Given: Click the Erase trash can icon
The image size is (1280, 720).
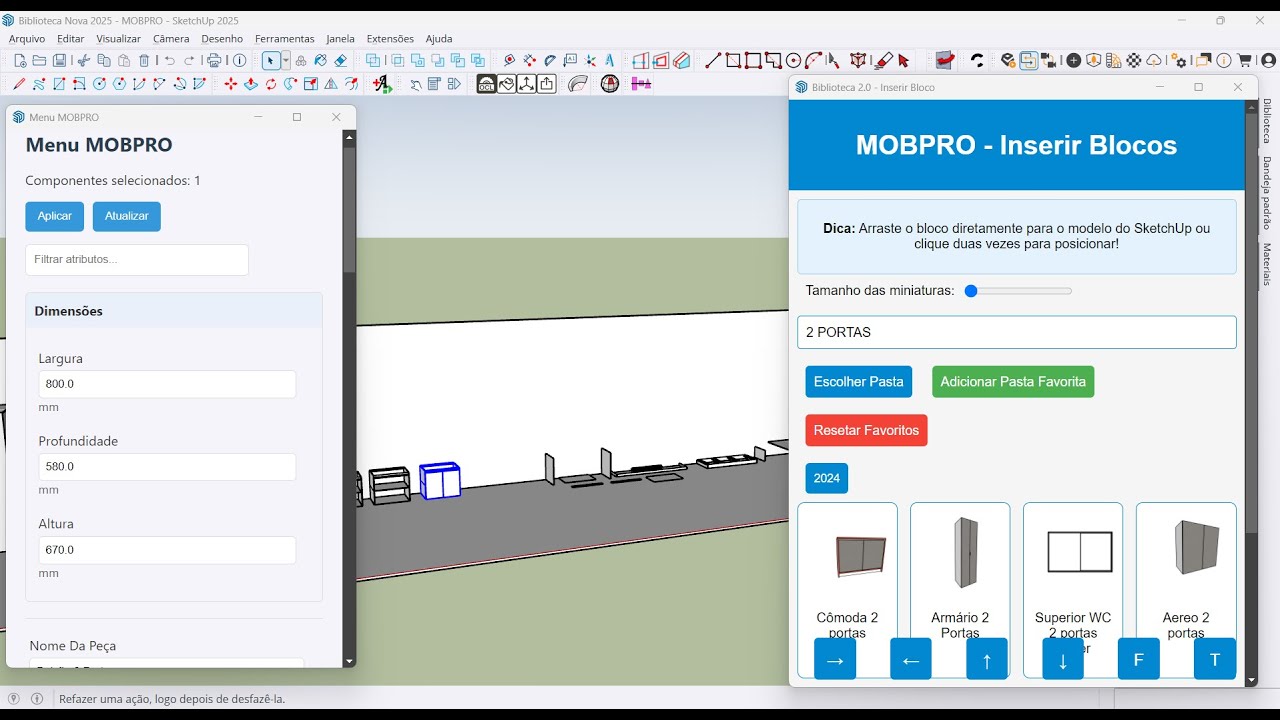Looking at the screenshot, I should [x=144, y=60].
